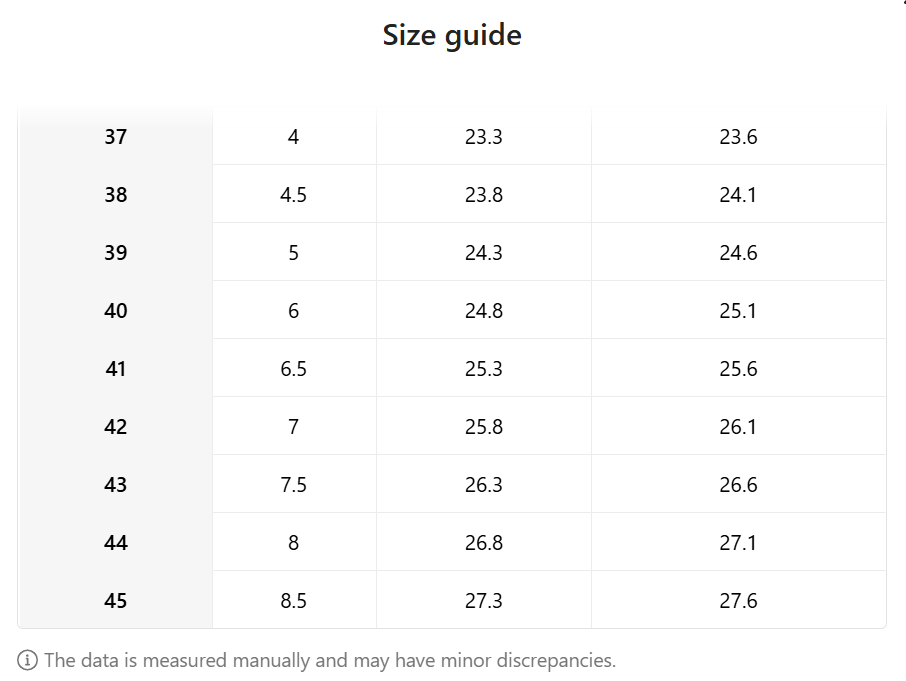The width and height of the screenshot is (906, 681).
Task: Select size 41 row header
Action: coord(116,369)
